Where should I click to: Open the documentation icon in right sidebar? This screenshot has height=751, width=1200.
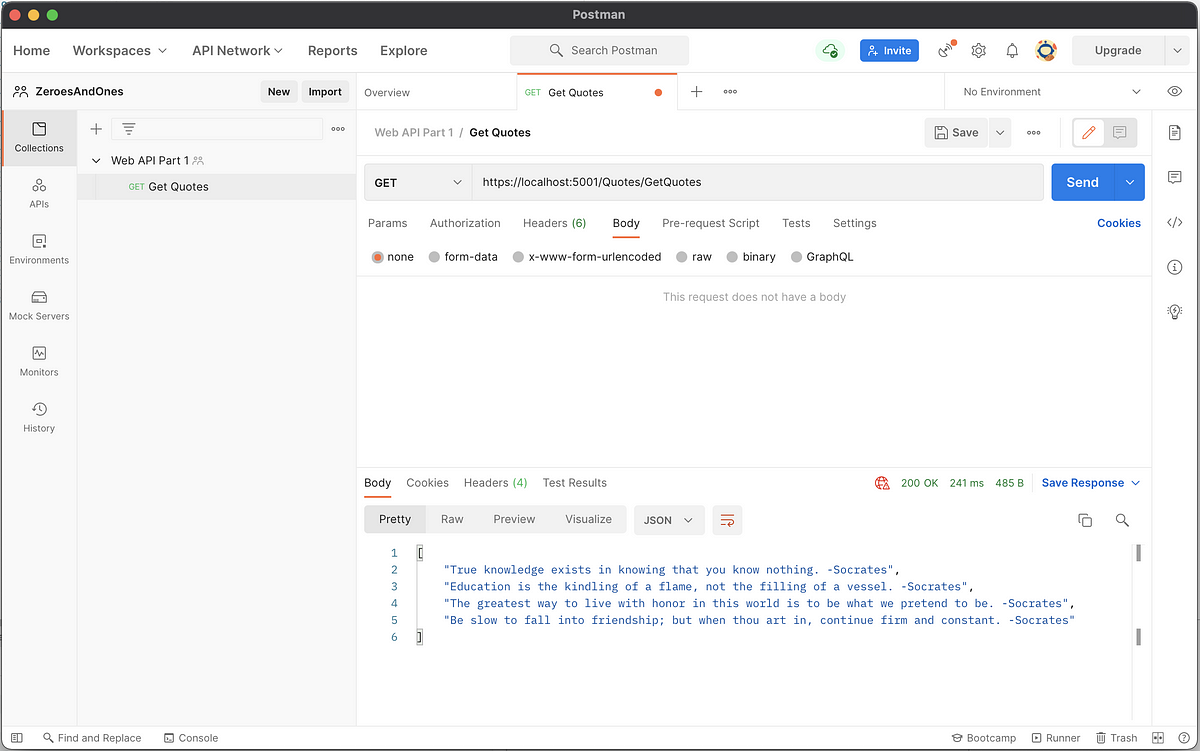(1175, 132)
